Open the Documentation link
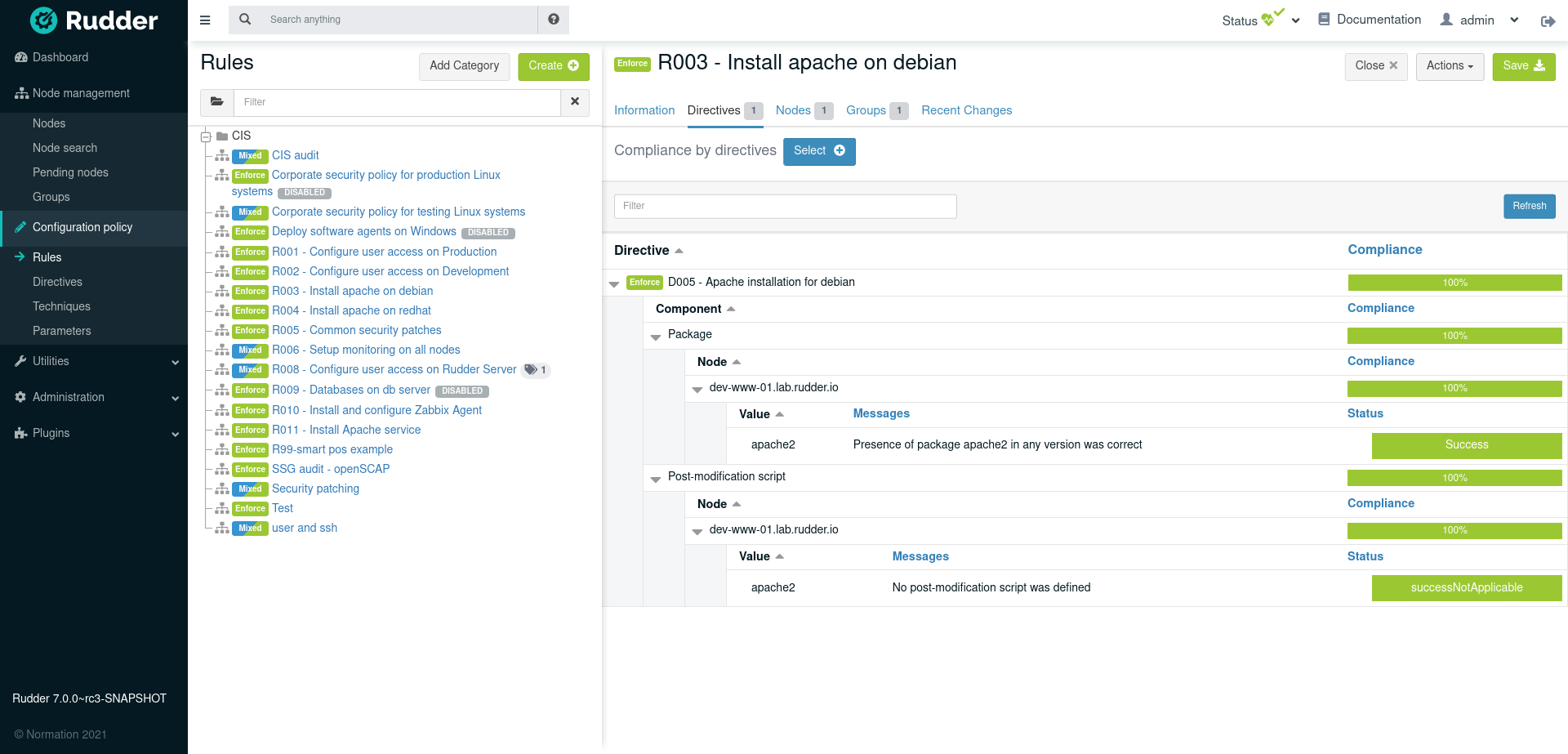The height and width of the screenshot is (754, 1568). (x=1377, y=19)
